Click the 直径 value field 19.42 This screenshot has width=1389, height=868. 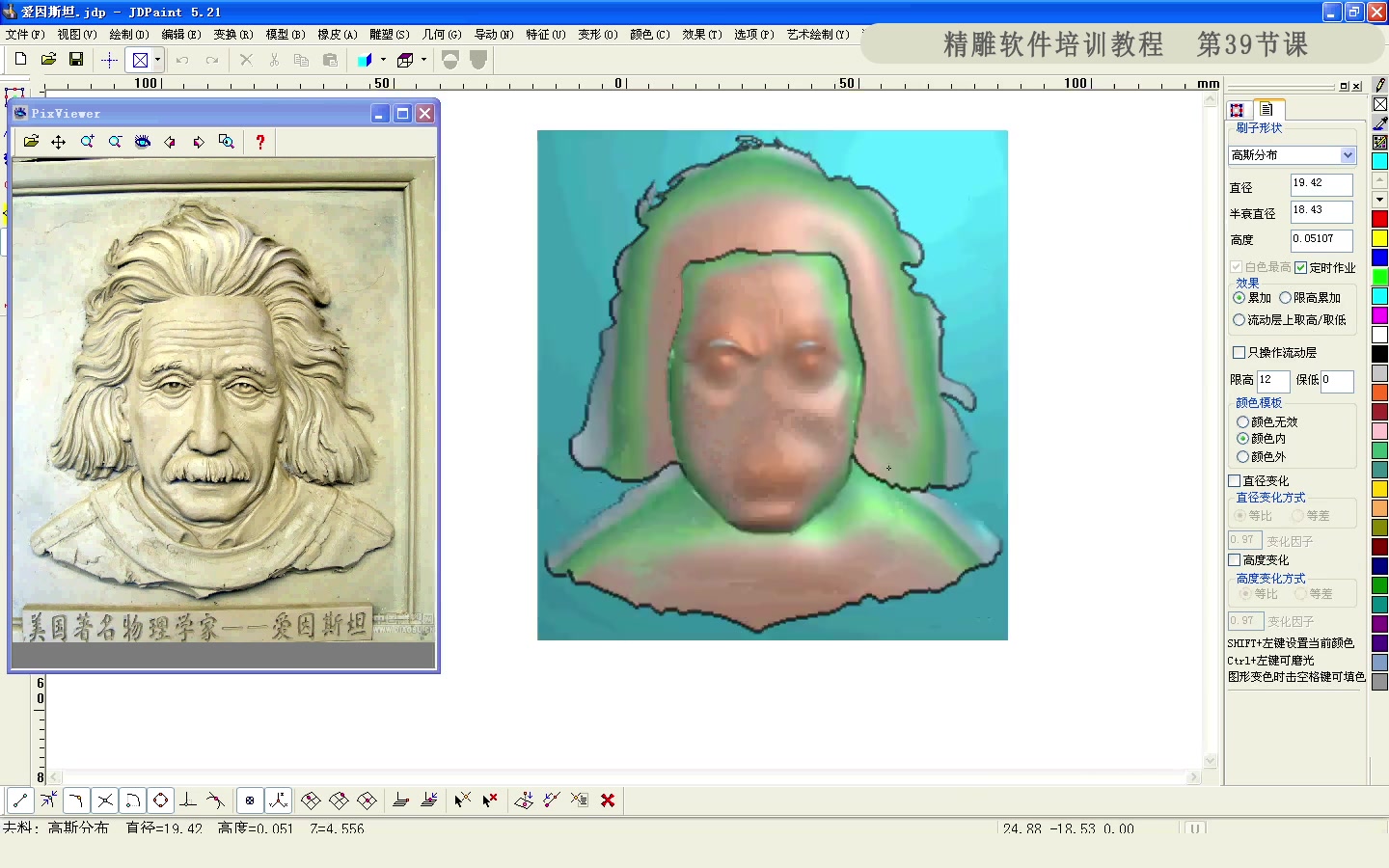click(1321, 184)
